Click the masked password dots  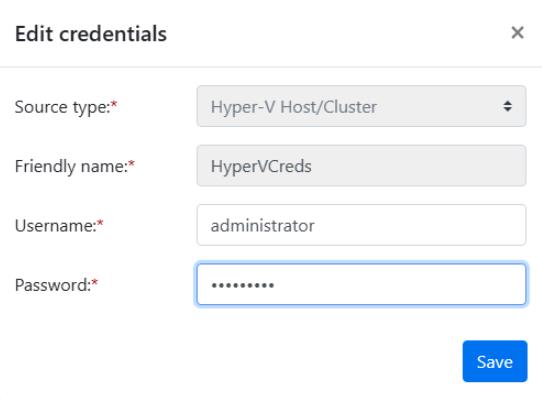[x=243, y=285]
